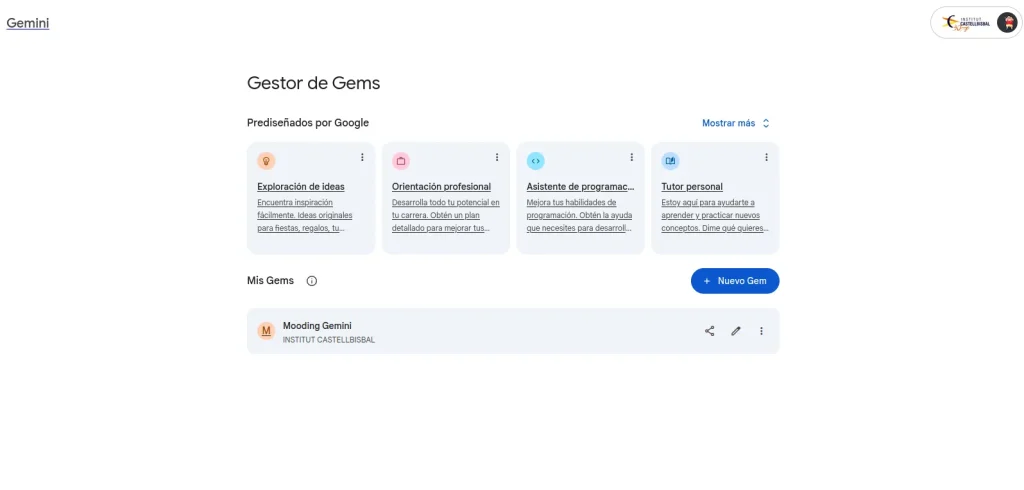Click the book icon on Tutor personal
The height and width of the screenshot is (490, 1024).
[670, 161]
